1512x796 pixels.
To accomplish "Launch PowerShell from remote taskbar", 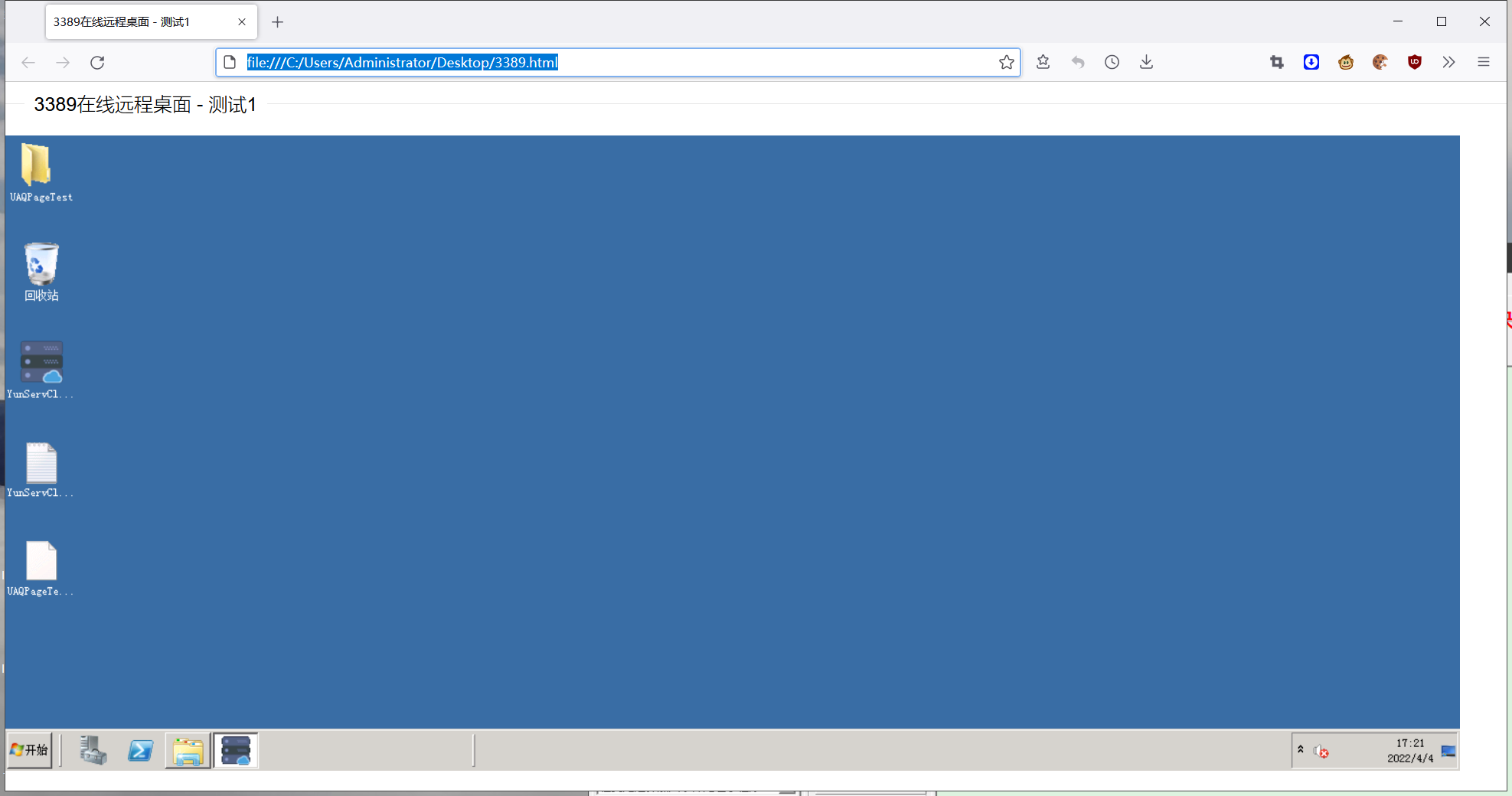I will 141,750.
